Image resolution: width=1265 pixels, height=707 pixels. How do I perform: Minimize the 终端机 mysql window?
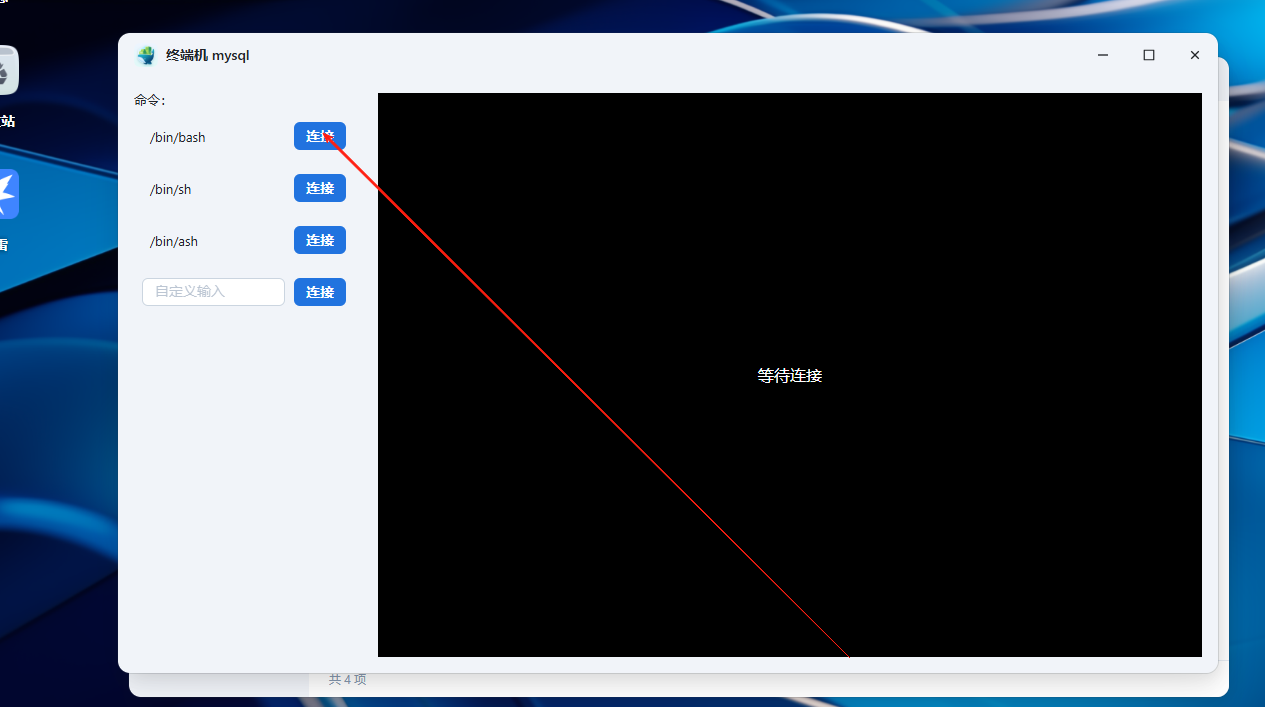(1103, 55)
